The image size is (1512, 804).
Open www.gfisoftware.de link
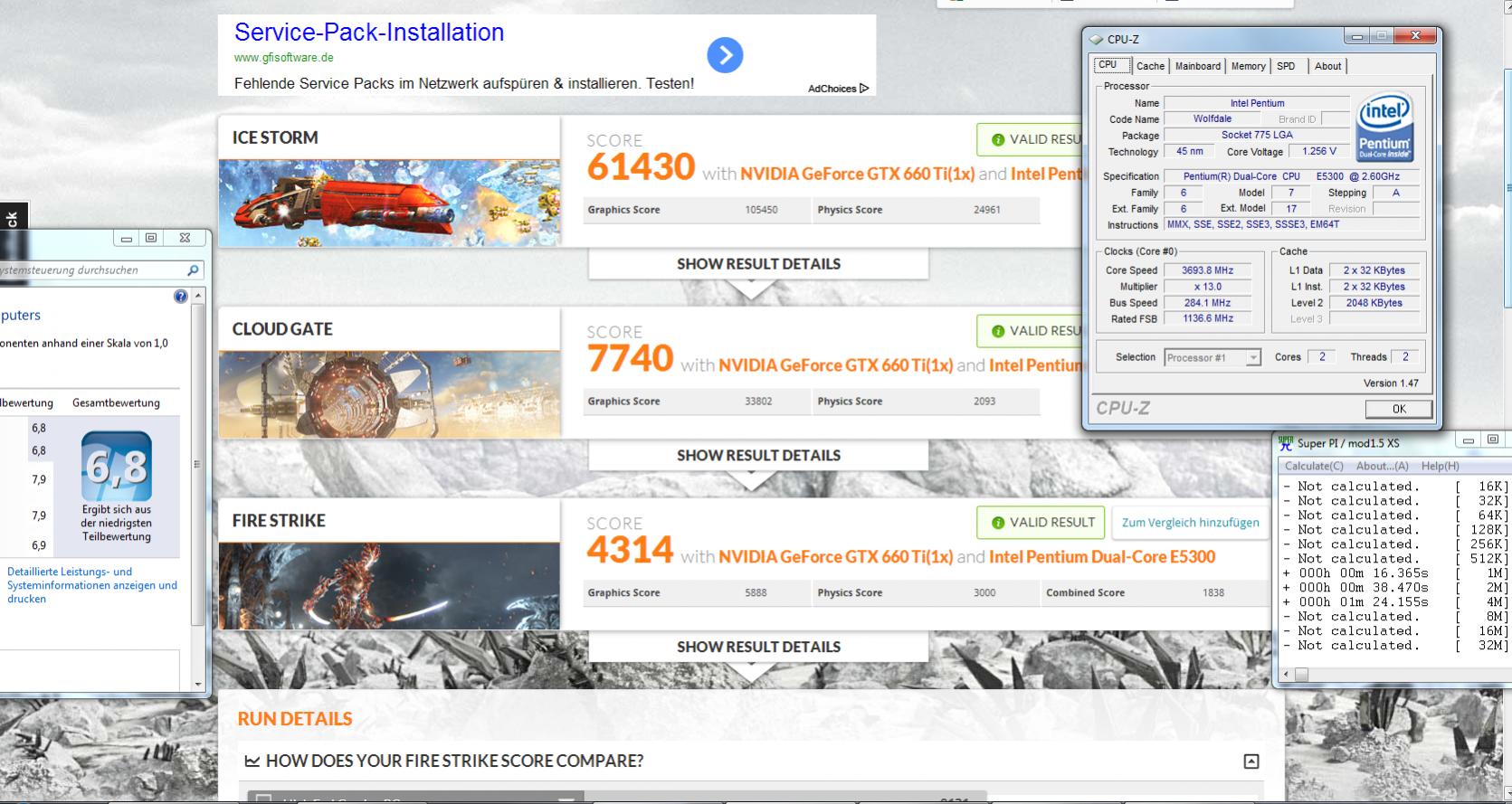point(284,57)
